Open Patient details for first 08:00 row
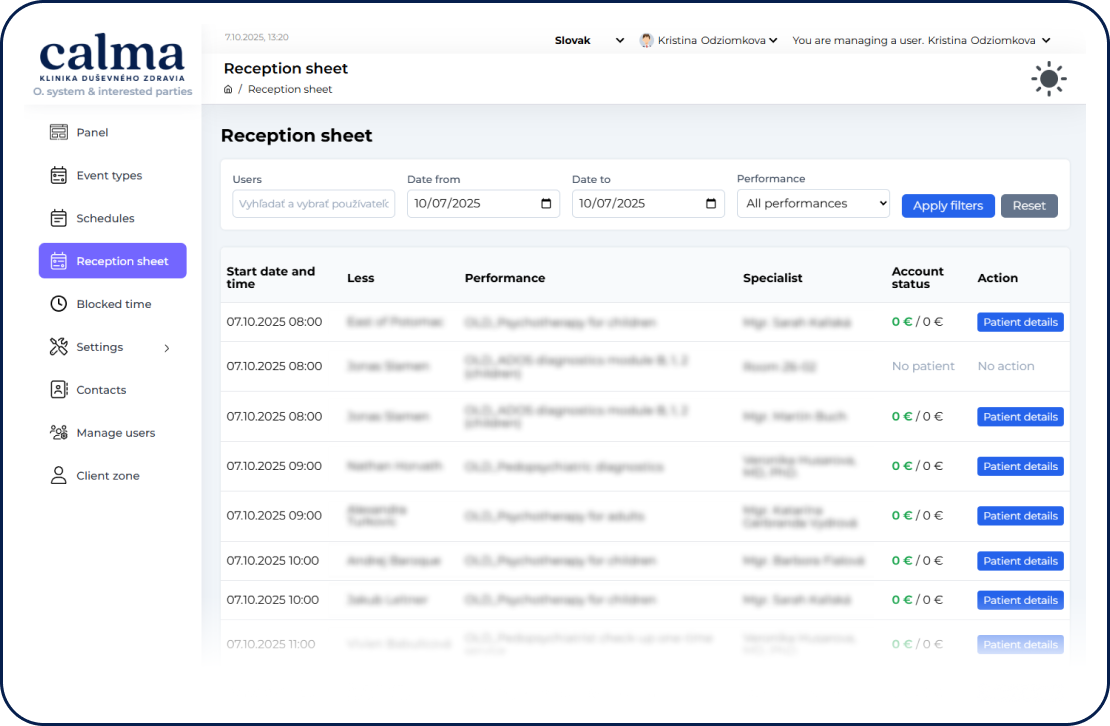 (1020, 322)
